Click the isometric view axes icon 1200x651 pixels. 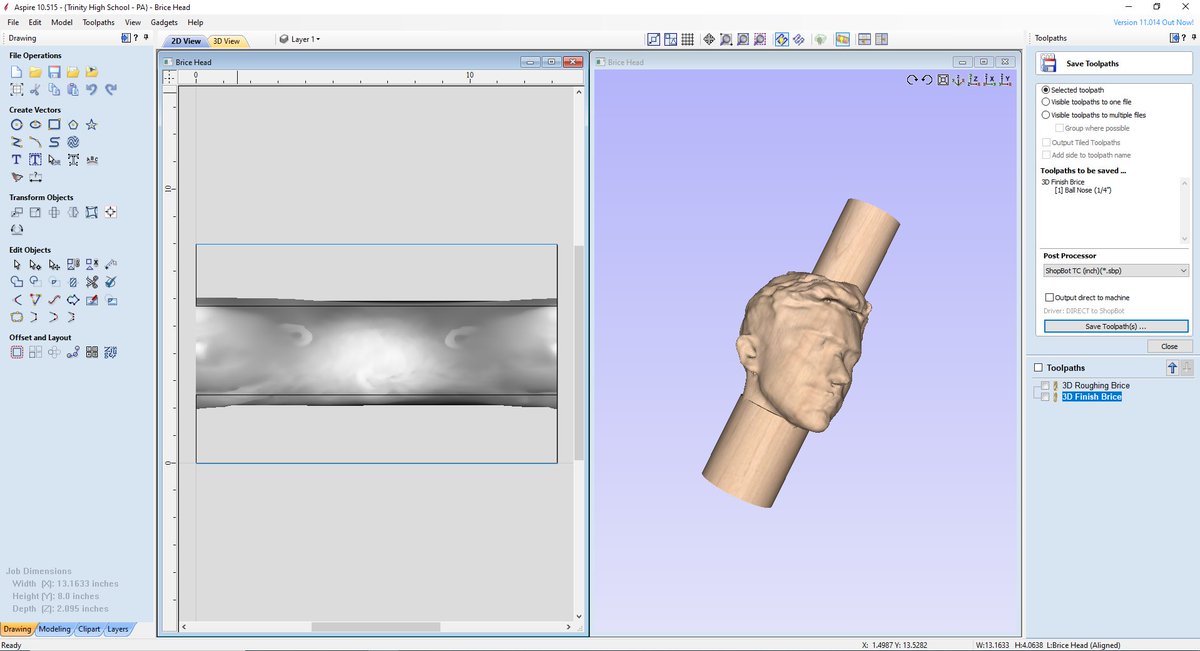coord(958,80)
